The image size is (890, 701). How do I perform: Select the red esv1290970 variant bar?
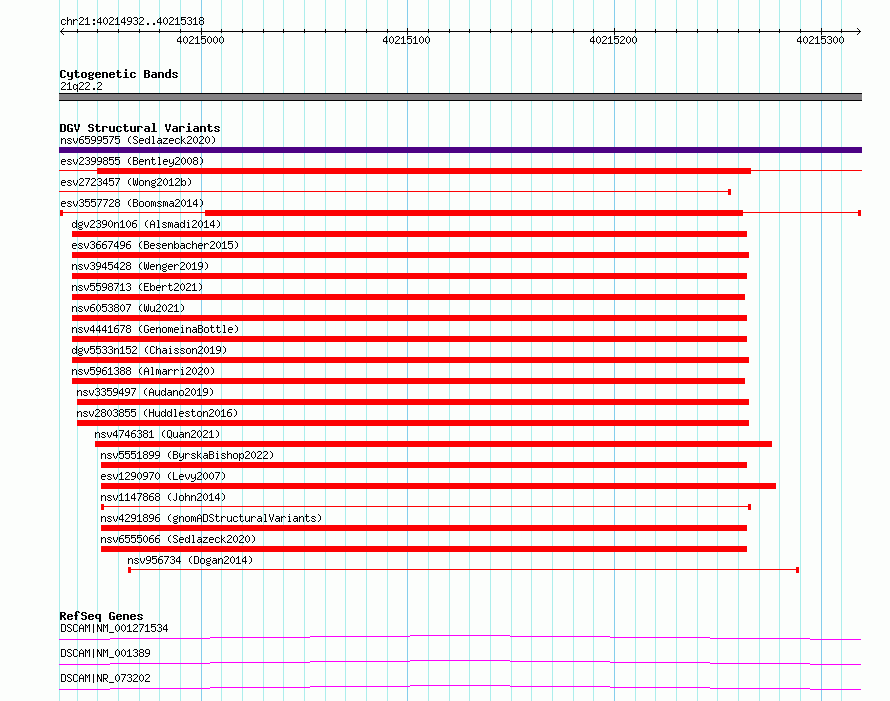(438, 486)
